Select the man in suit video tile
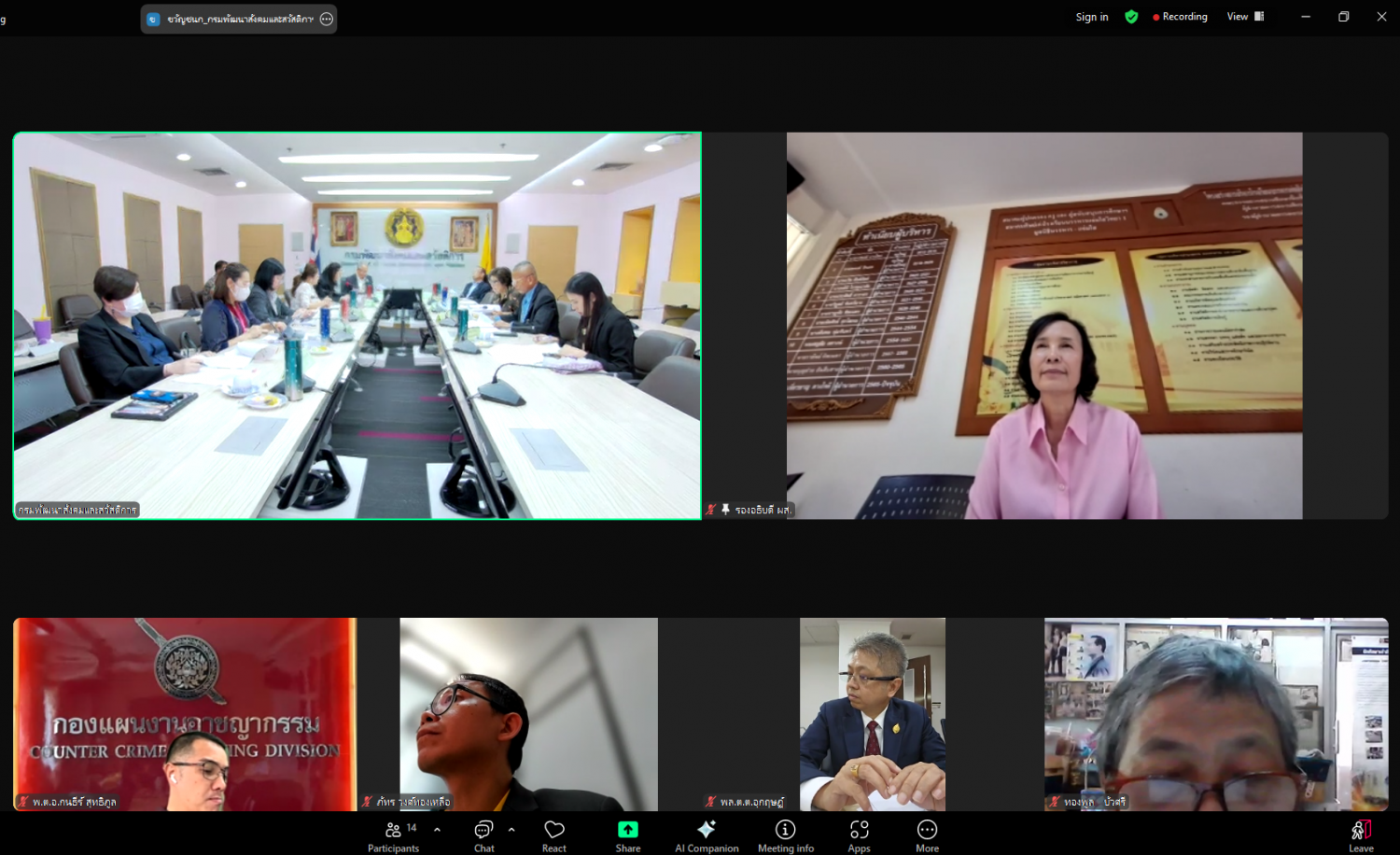The image size is (1400, 855). [x=873, y=714]
